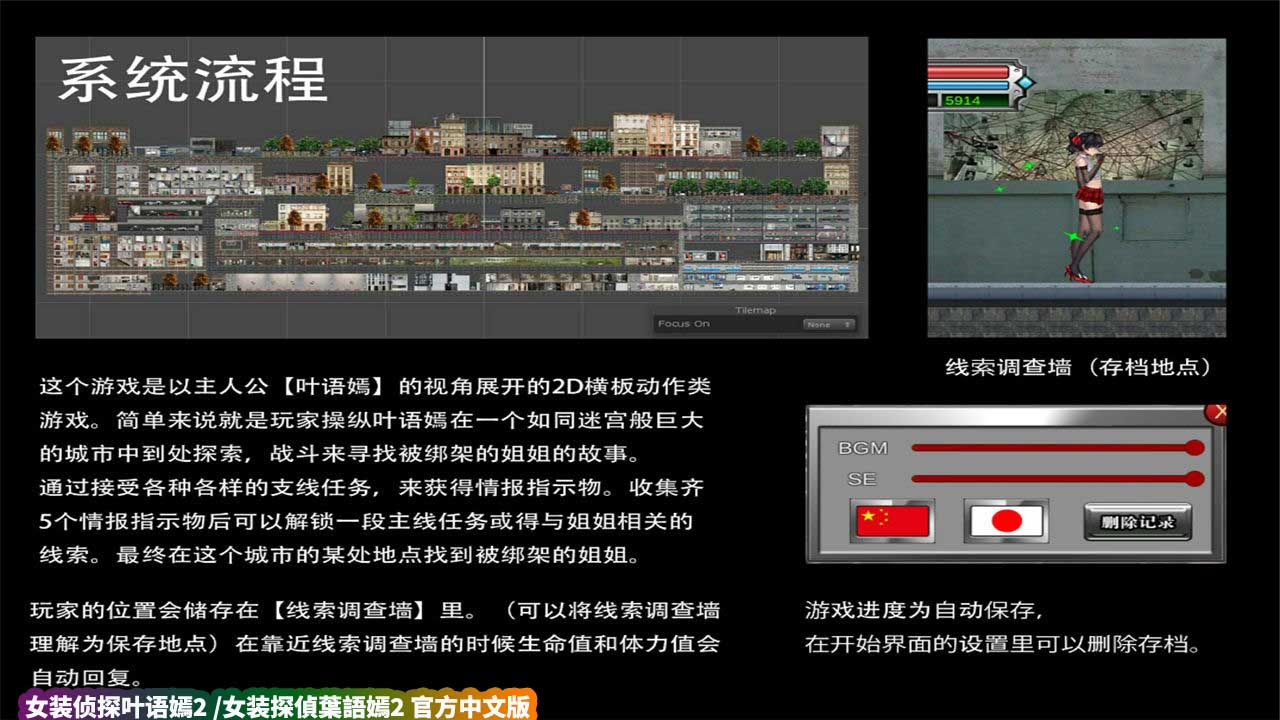
Task: Adjust the BGM volume slider
Action: coord(1057,447)
